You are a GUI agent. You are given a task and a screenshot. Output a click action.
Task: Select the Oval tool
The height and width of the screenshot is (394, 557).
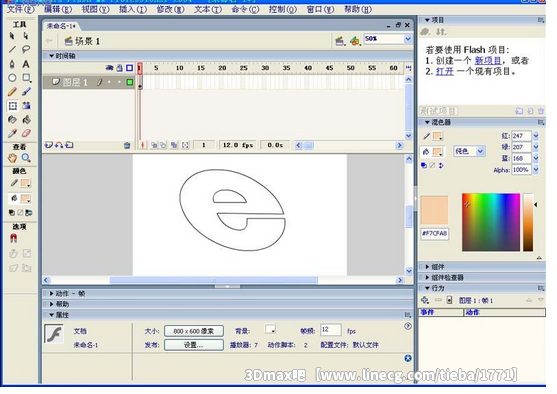coord(12,78)
